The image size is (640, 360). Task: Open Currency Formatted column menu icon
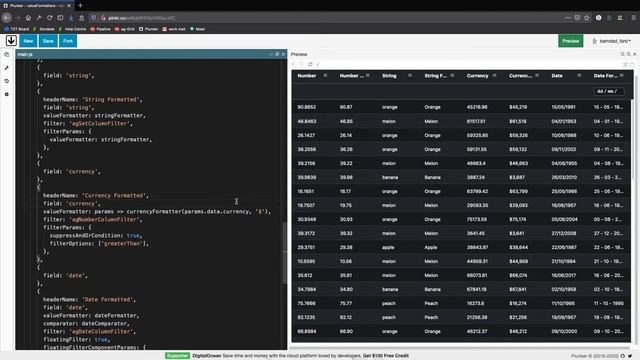pos(537,76)
